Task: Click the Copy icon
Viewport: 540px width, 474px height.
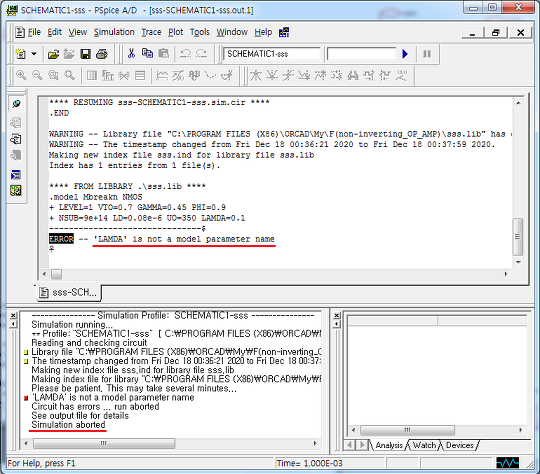Action: tap(147, 53)
